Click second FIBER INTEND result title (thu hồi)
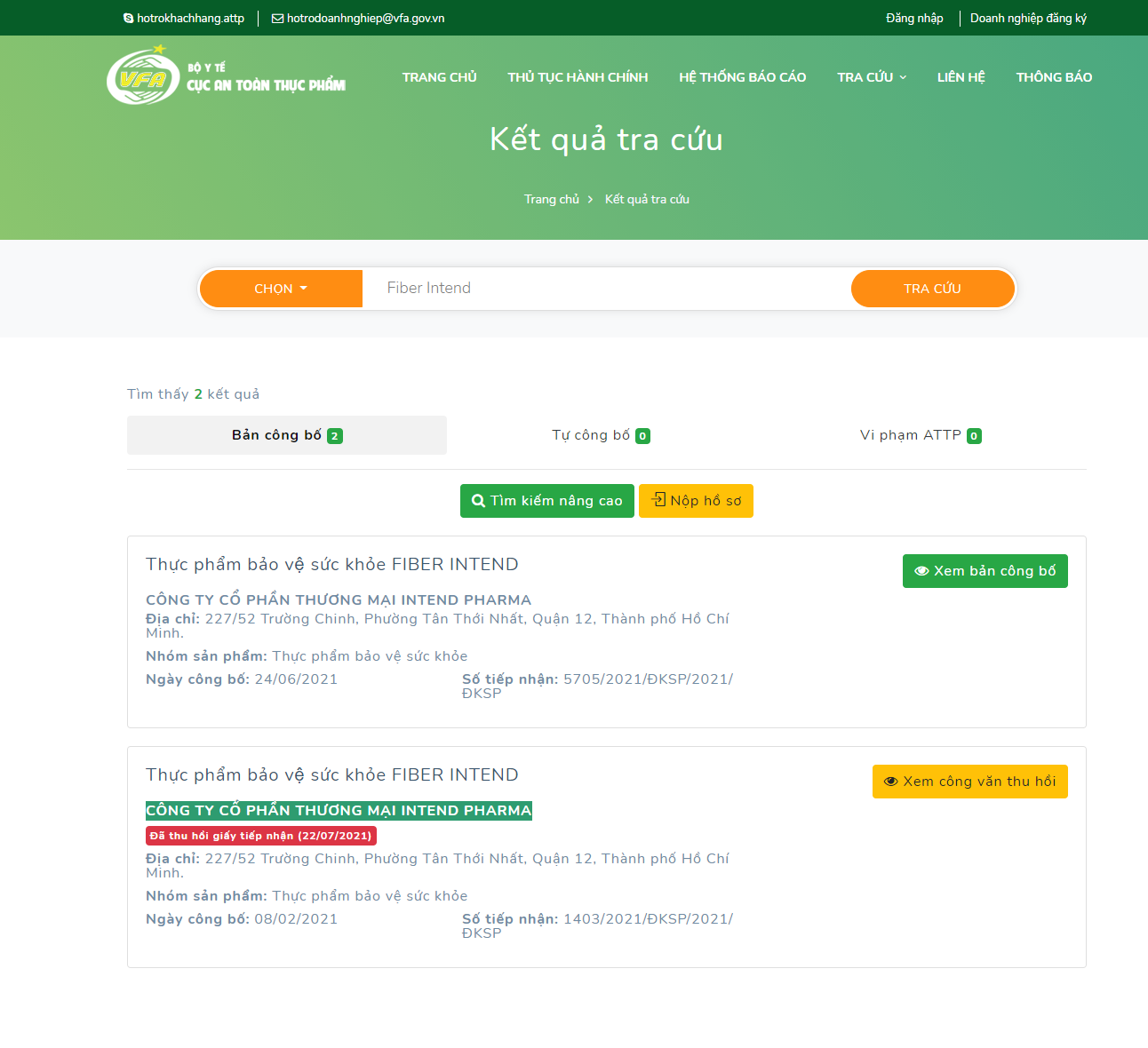 click(x=332, y=775)
